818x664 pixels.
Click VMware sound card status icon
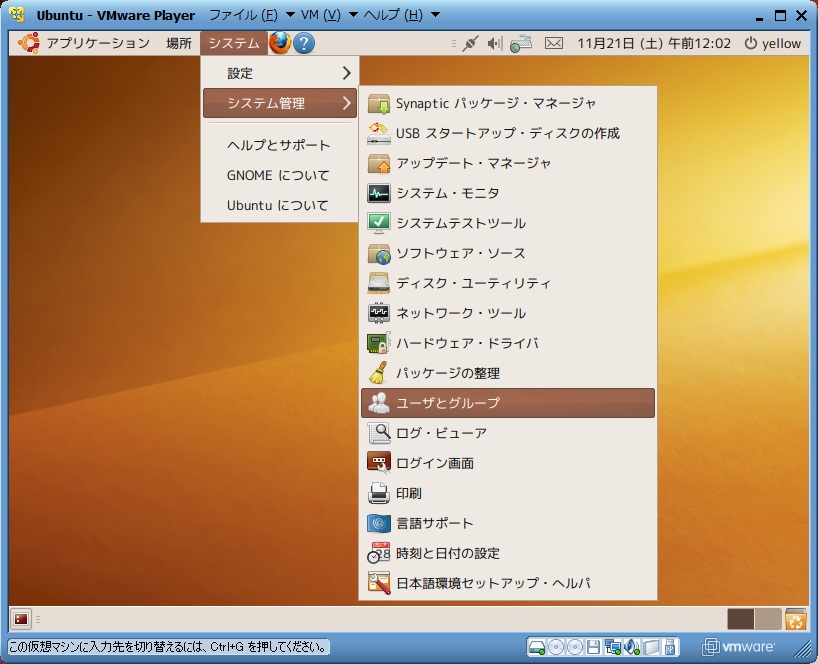click(631, 647)
